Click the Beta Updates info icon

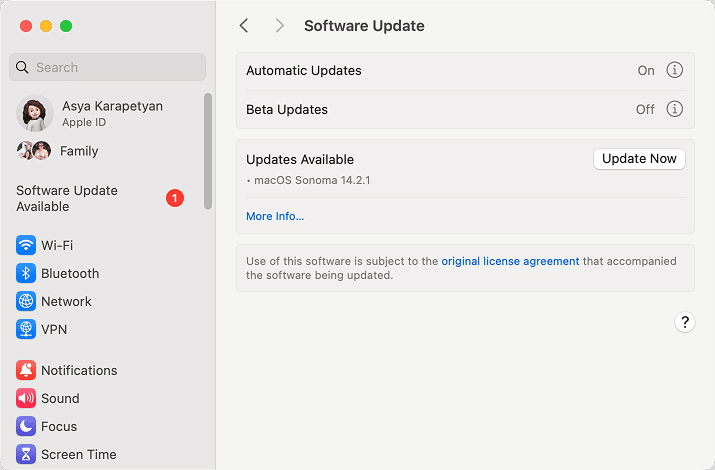click(x=674, y=109)
